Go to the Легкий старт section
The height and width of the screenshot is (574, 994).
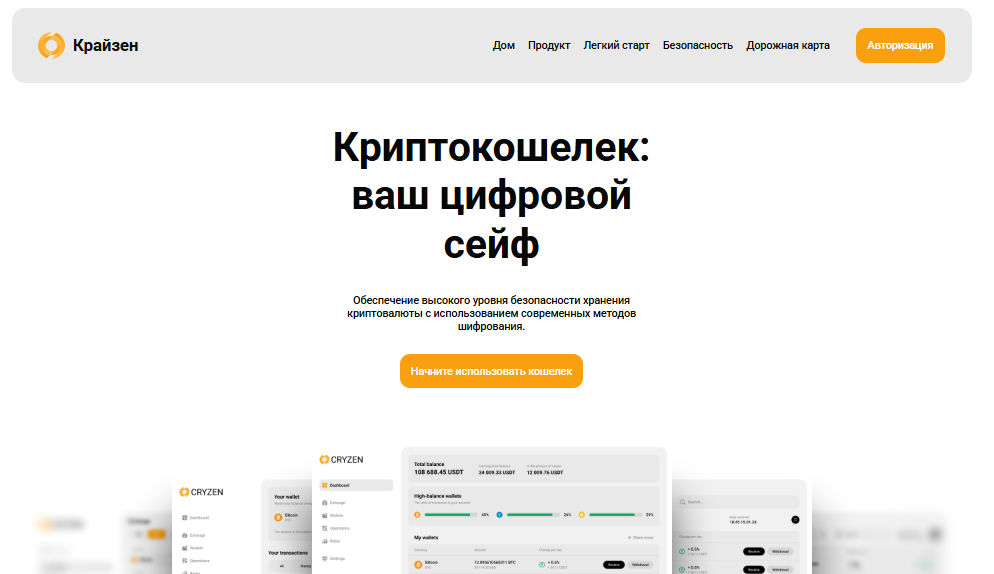616,46
